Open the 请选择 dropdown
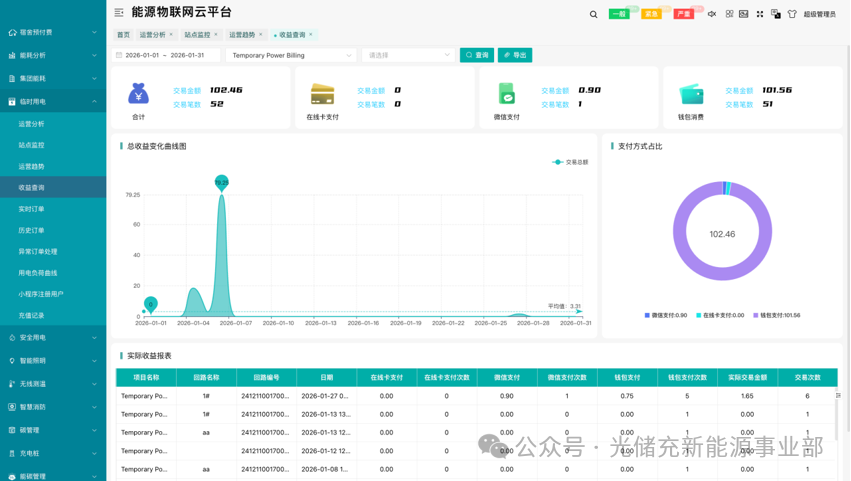Viewport: 851px width, 481px height. (408, 55)
